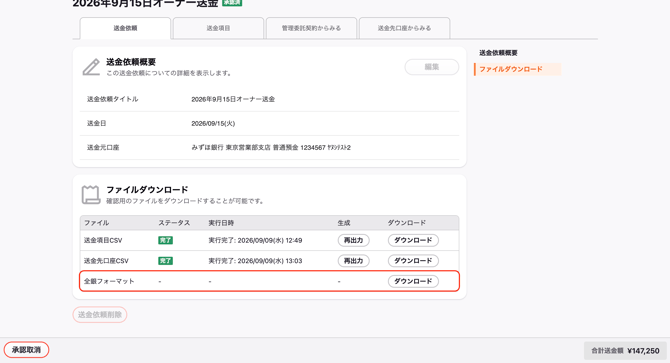Click the 送金依頼削除 button
Image resolution: width=670 pixels, height=363 pixels.
click(x=100, y=315)
